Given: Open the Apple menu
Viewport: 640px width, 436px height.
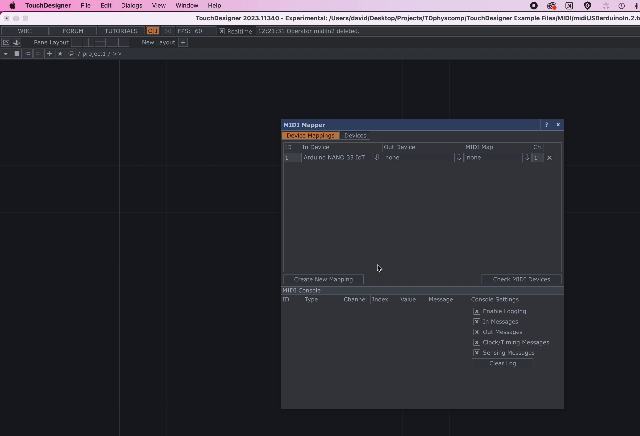Looking at the screenshot, I should click(x=12, y=5).
